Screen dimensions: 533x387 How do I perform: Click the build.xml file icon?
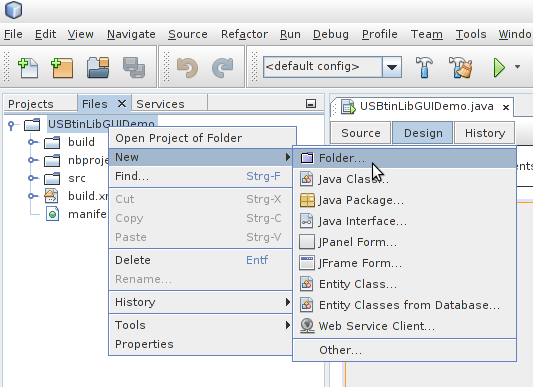click(51, 196)
